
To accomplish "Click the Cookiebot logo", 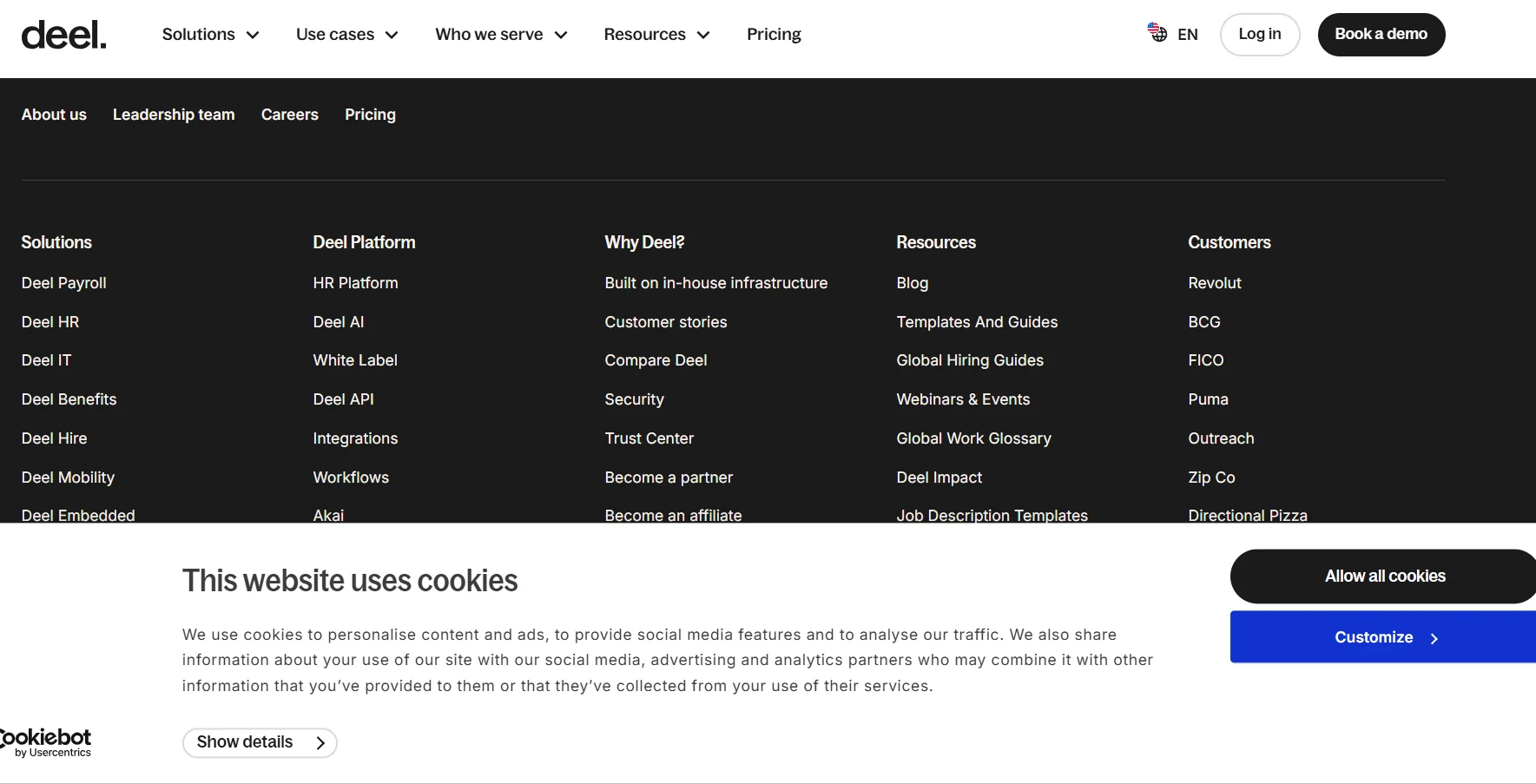I will [45, 743].
